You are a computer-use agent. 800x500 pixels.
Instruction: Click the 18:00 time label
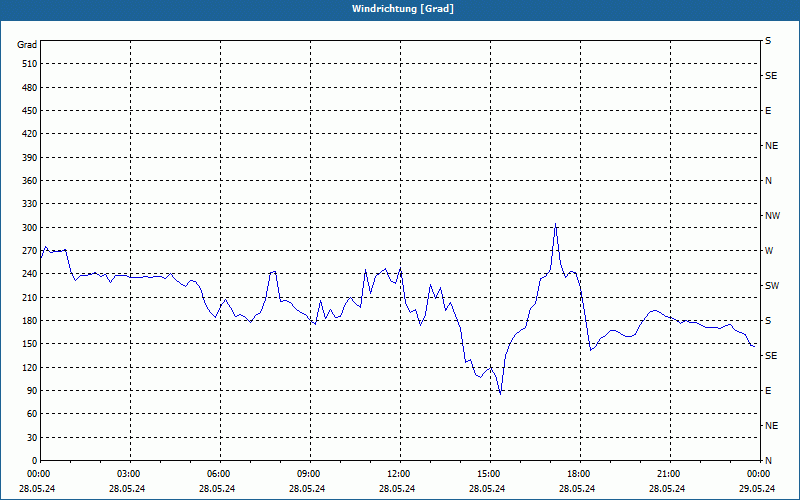580,474
